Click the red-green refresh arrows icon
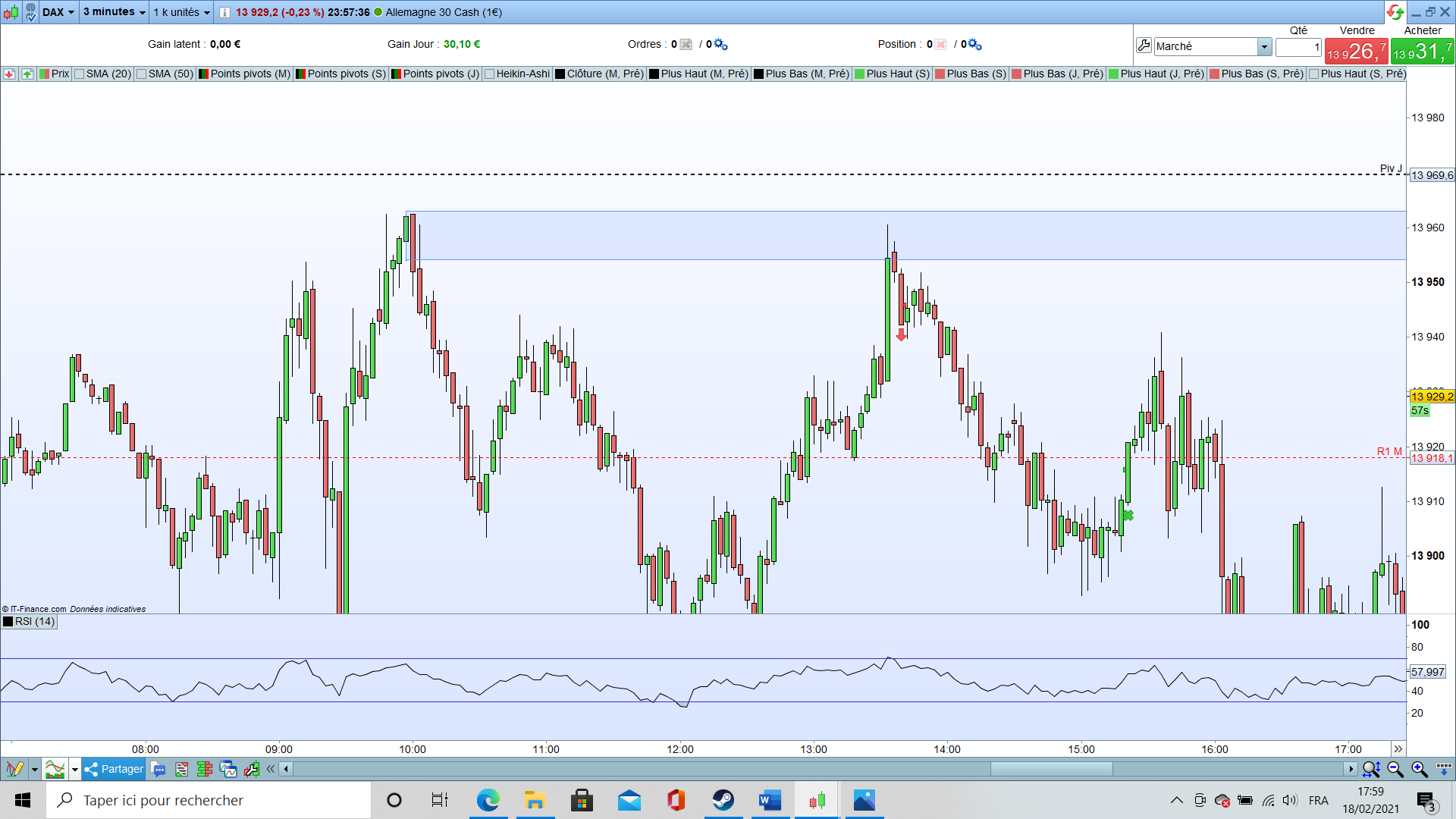 pos(1394,11)
